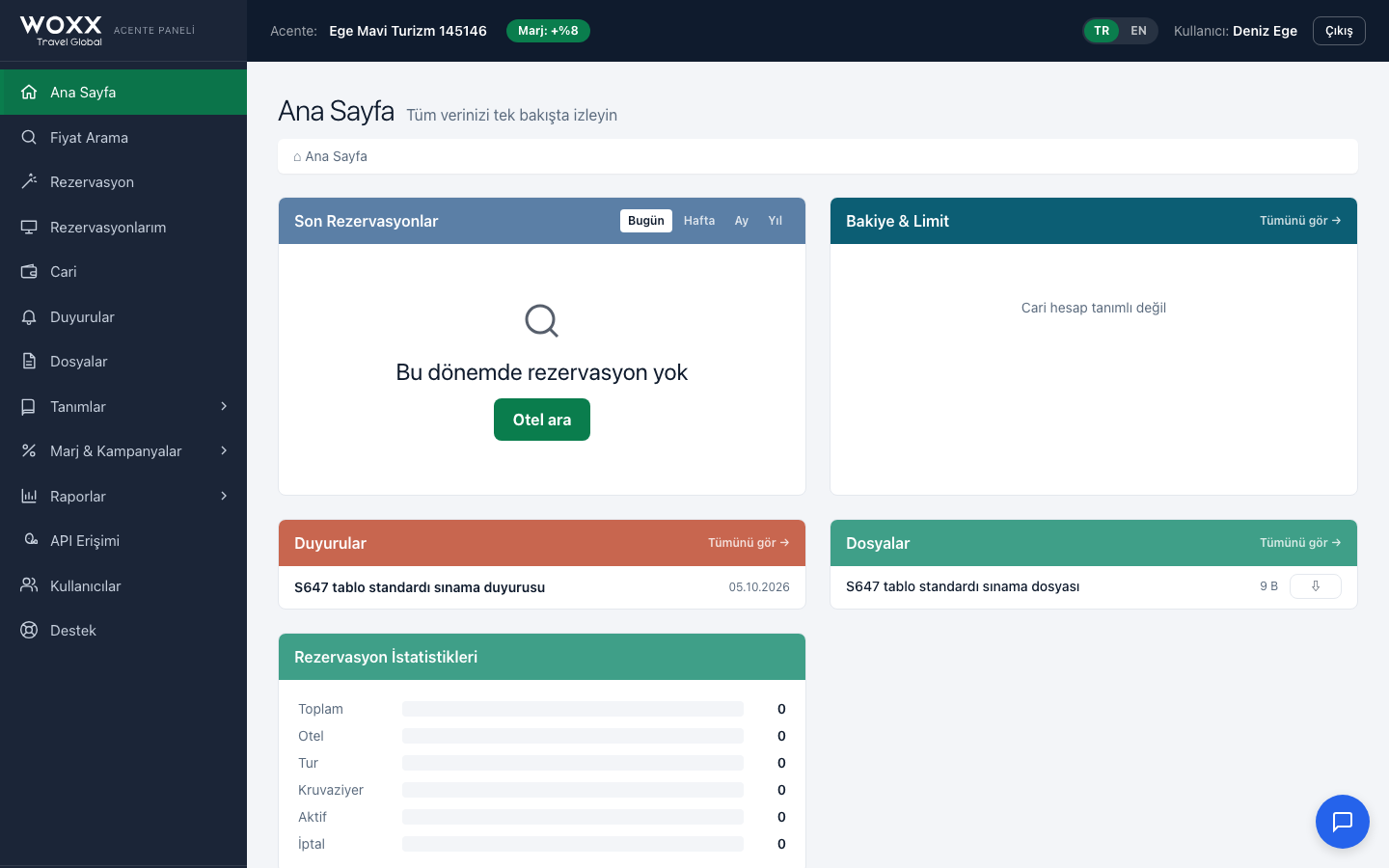
Task: Click the announcement date 05.10.2026
Action: click(759, 587)
